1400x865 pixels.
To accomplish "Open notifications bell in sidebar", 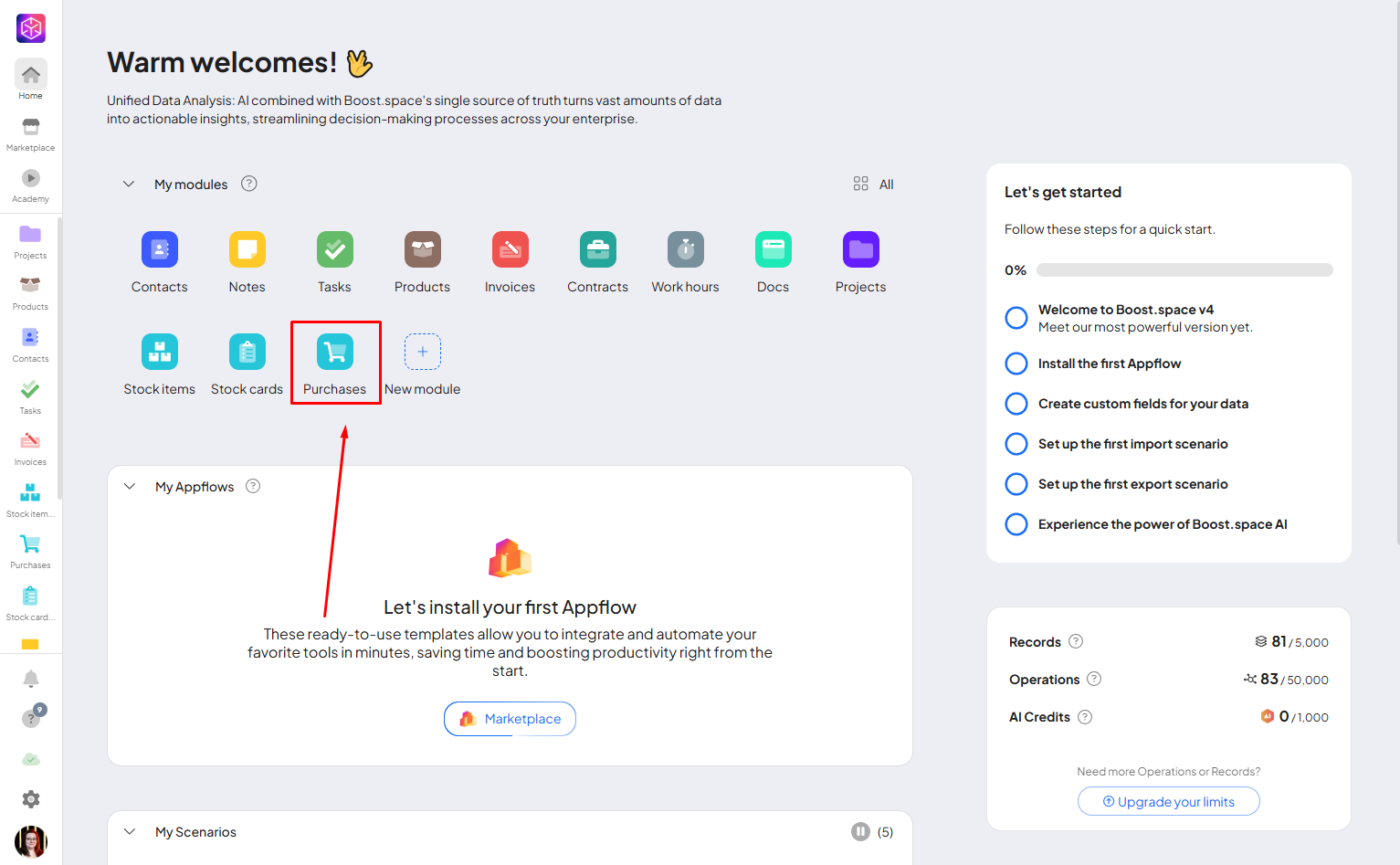I will [31, 679].
